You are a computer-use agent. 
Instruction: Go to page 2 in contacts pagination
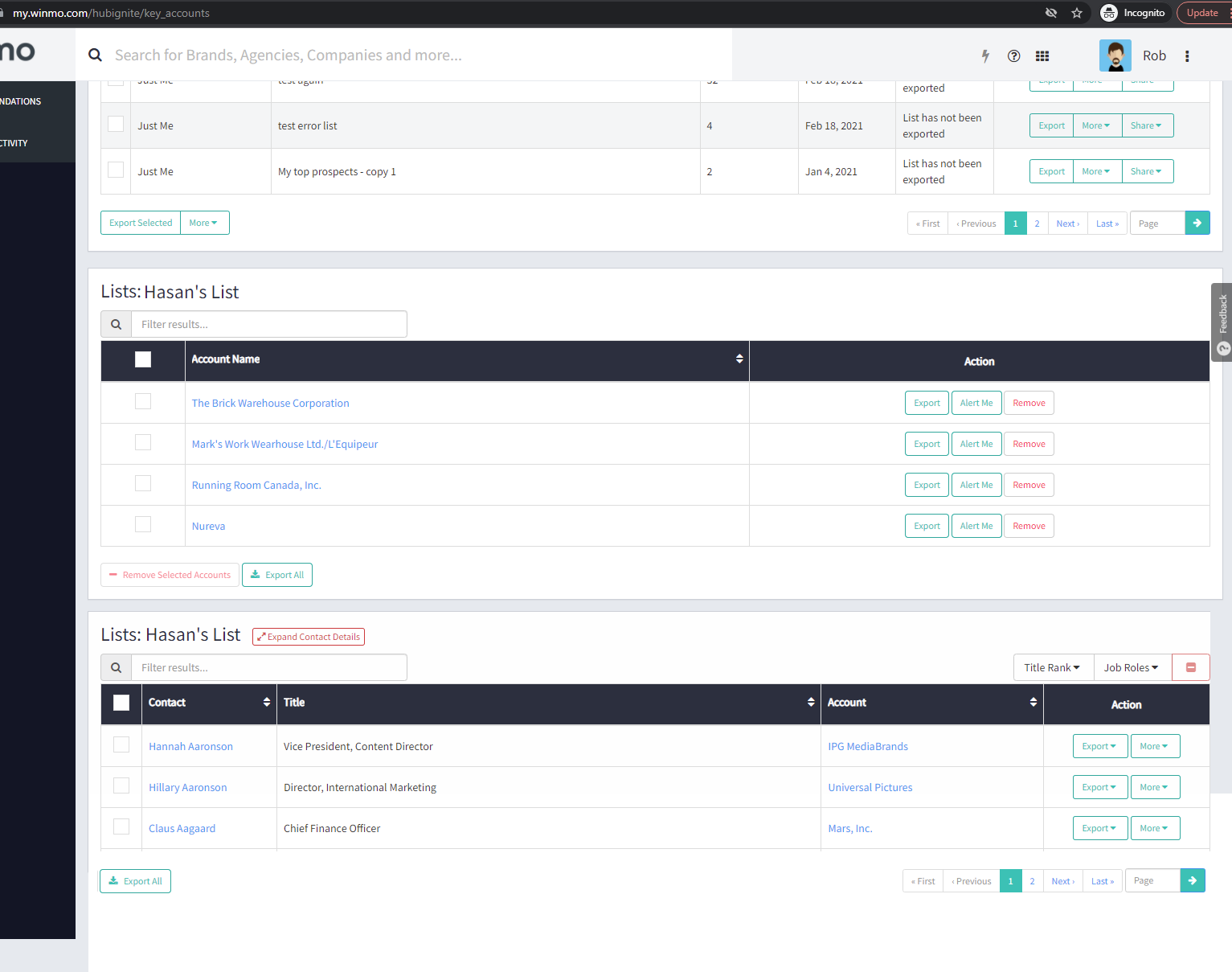[1032, 881]
